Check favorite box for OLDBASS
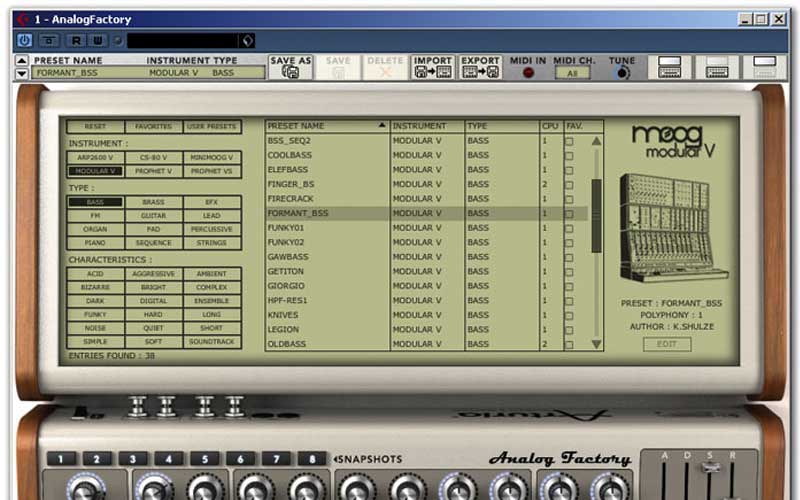This screenshot has width=800, height=500. pyautogui.click(x=569, y=345)
